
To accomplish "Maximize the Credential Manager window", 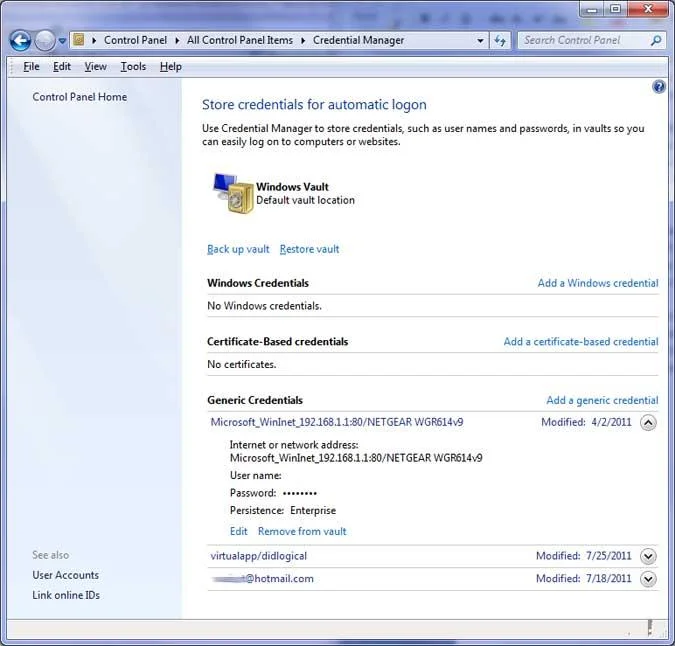I will [x=616, y=9].
